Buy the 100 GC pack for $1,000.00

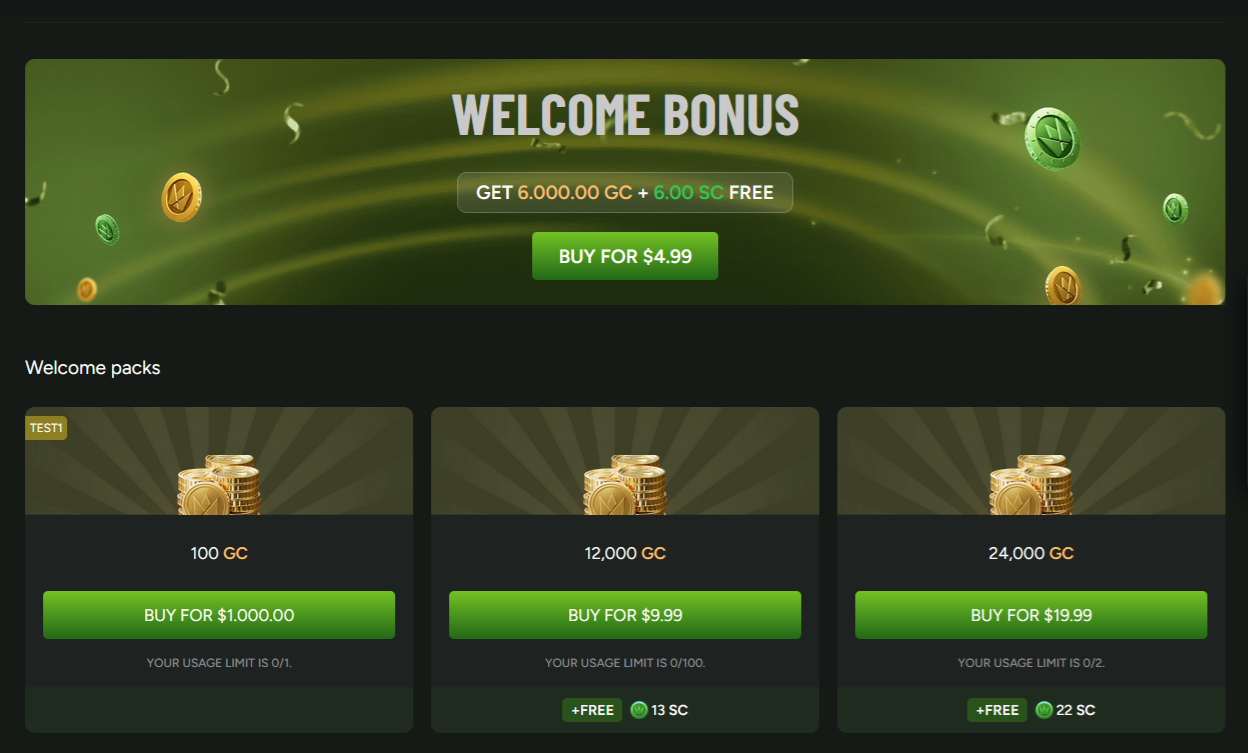pos(219,615)
